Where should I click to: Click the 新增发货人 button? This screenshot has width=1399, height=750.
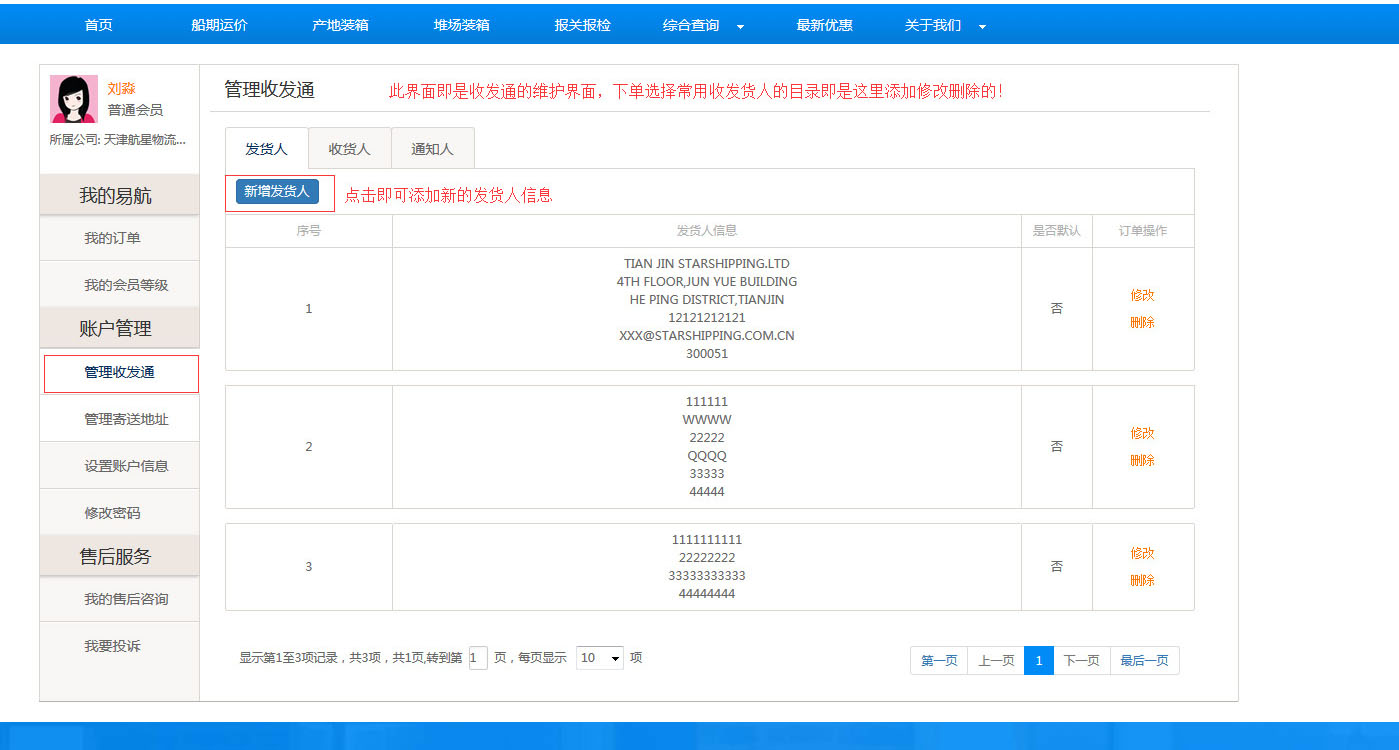277,192
